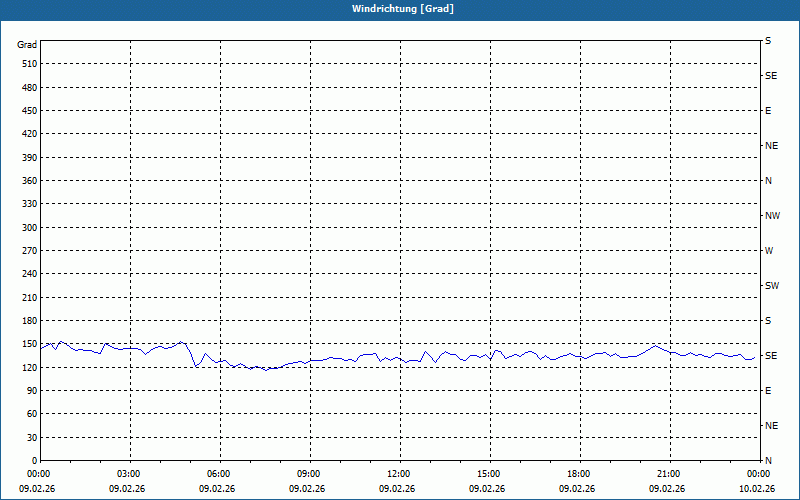
Task: Select the "12:00" time label
Action: [400, 474]
